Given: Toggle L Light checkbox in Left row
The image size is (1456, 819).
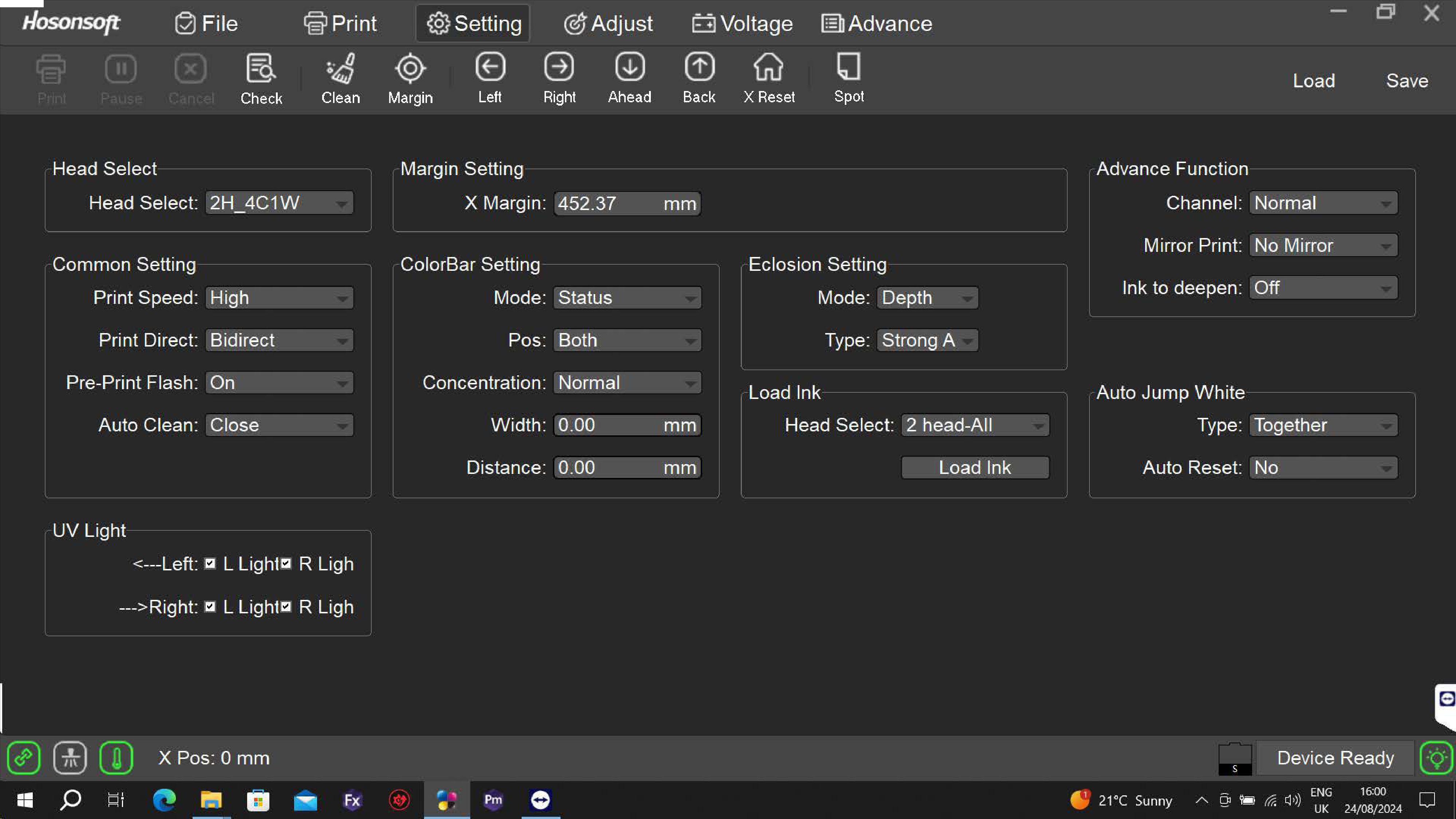Looking at the screenshot, I should click(x=210, y=563).
